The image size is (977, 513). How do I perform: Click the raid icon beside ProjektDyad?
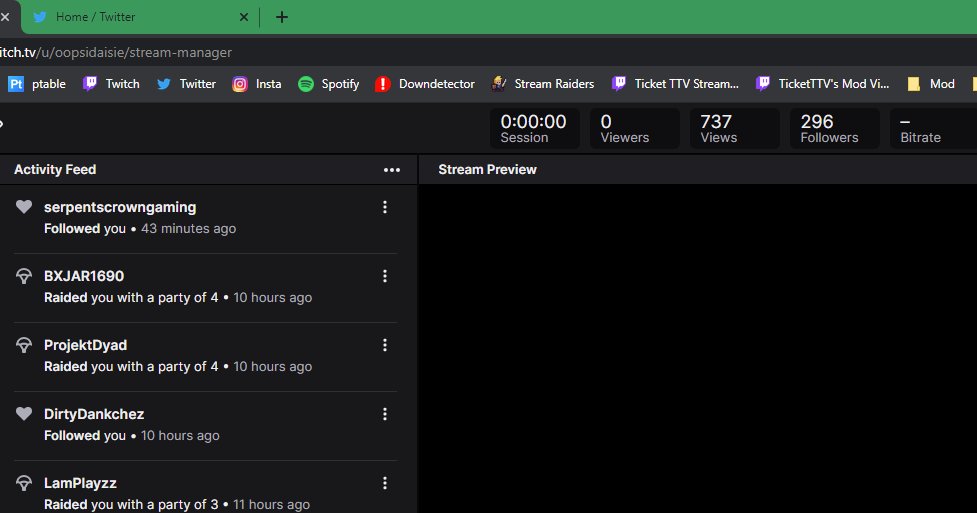24,345
